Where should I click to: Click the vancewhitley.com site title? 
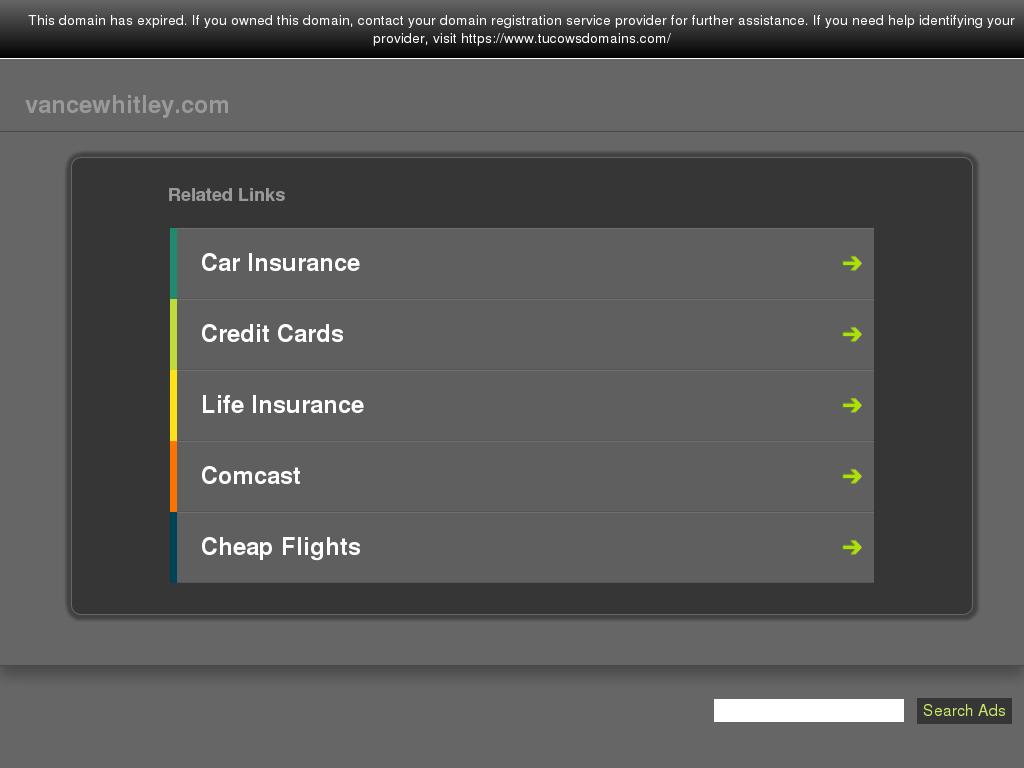coord(127,105)
